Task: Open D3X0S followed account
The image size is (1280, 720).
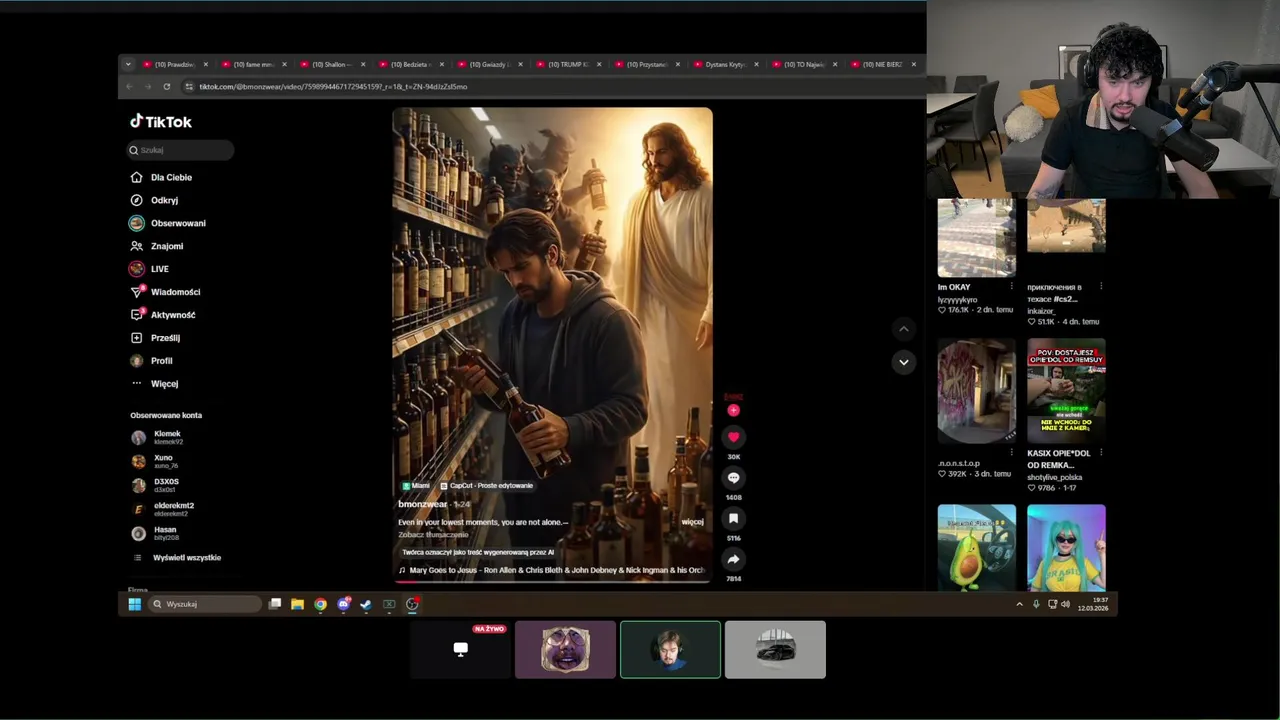Action: [x=156, y=485]
